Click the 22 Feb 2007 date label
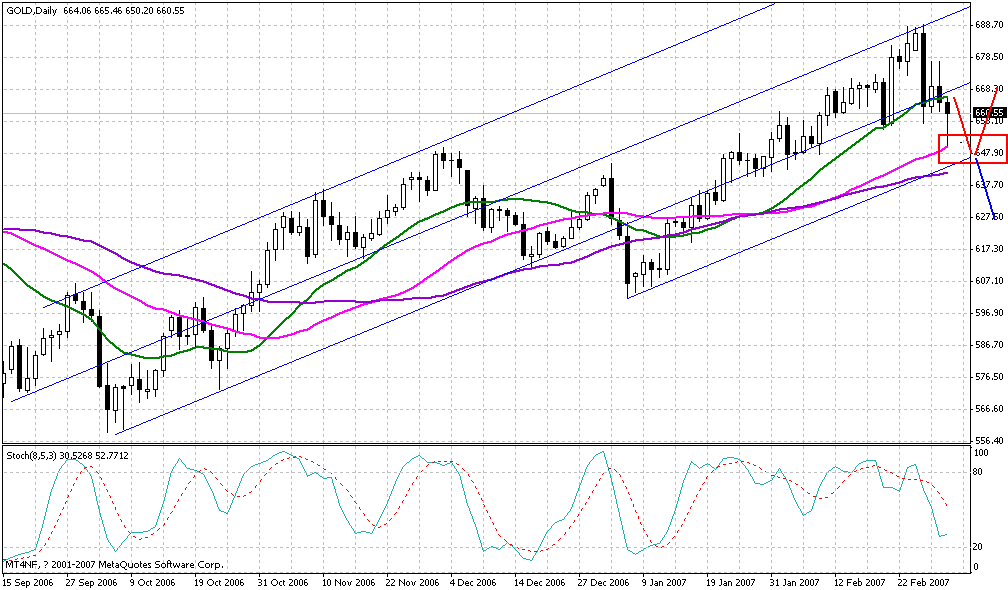This screenshot has height=590, width=1008. (x=924, y=582)
